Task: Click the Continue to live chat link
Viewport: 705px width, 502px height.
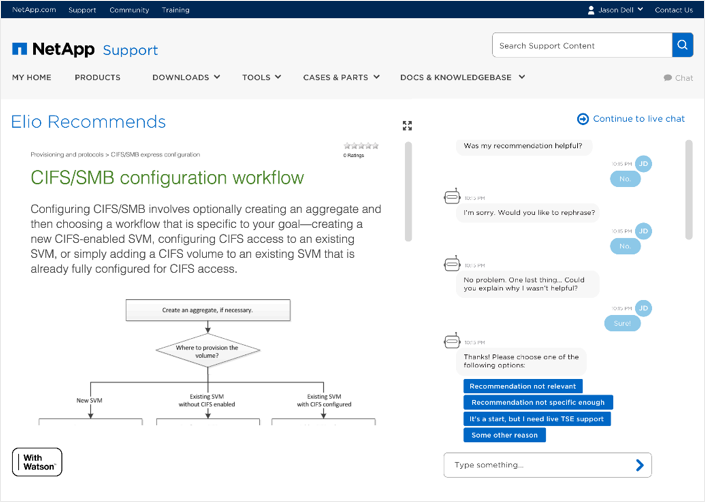Action: coord(638,119)
